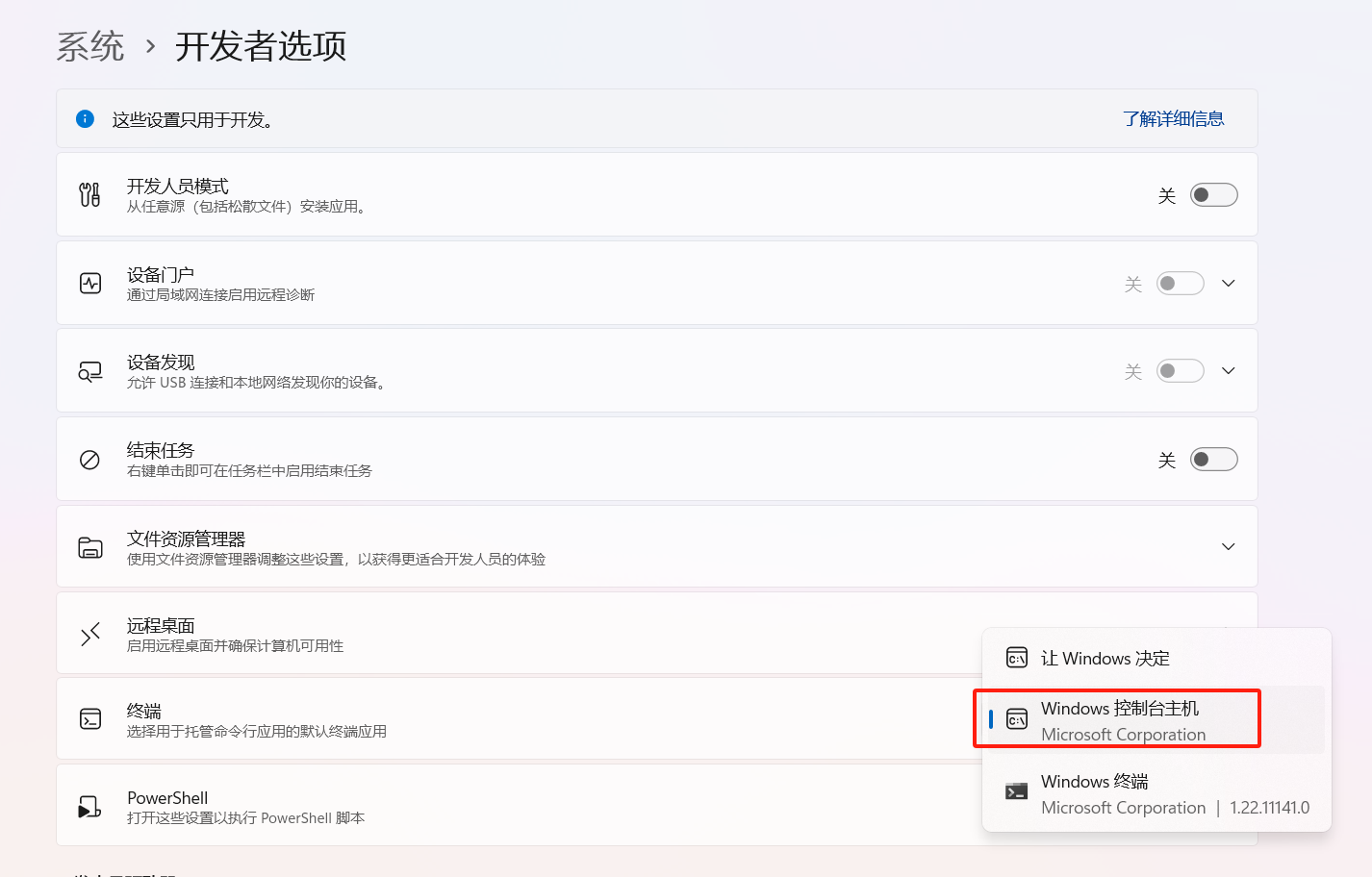
Task: Go back to 系统 breadcrumb
Action: coord(90,46)
